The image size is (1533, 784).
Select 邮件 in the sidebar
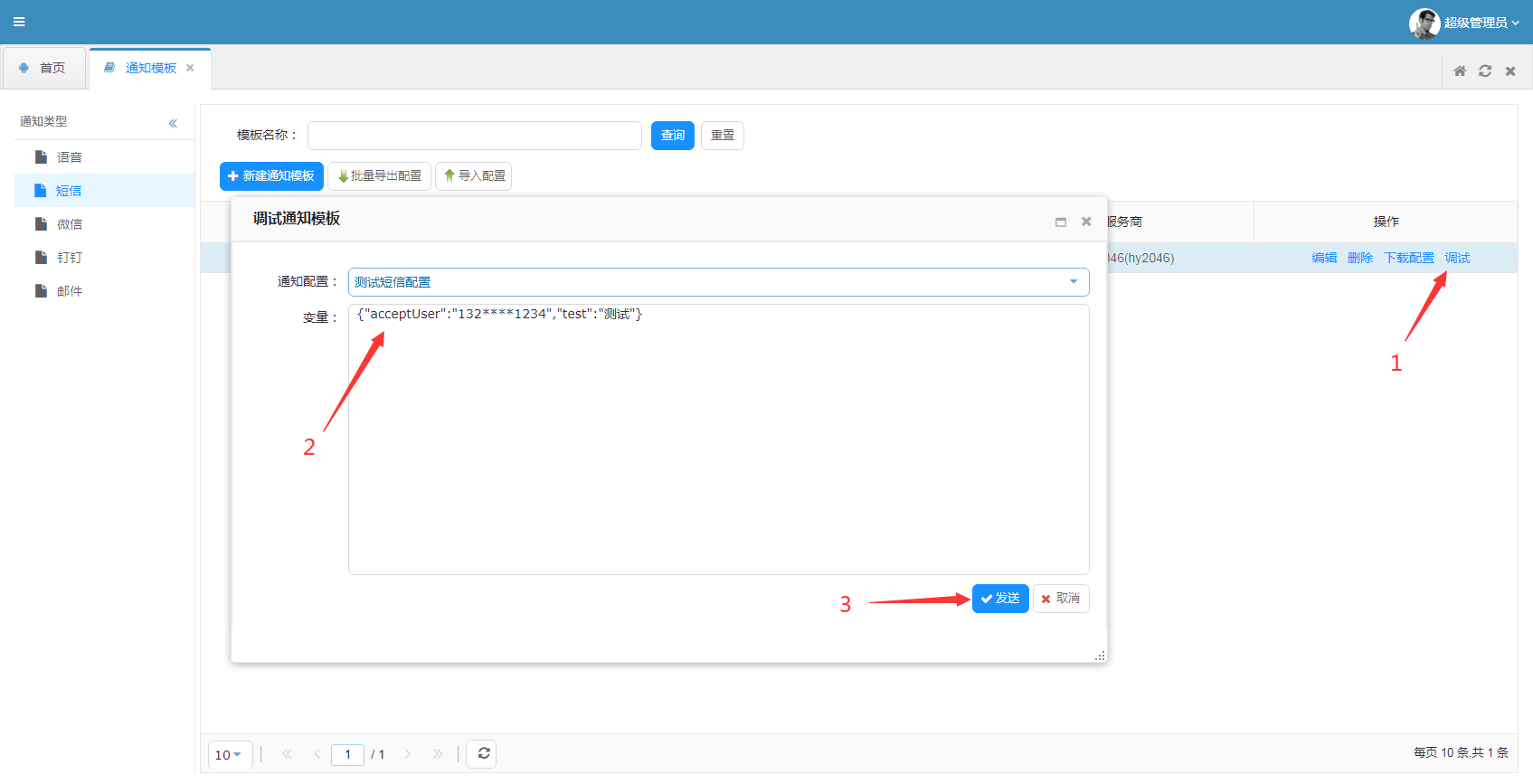tap(69, 291)
